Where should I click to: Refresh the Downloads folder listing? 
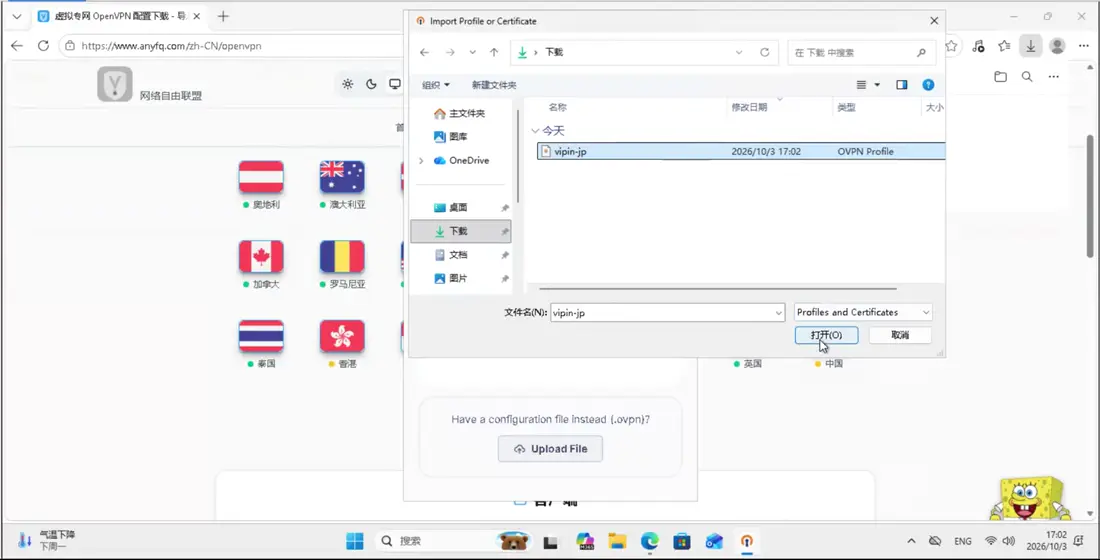pyautogui.click(x=765, y=53)
